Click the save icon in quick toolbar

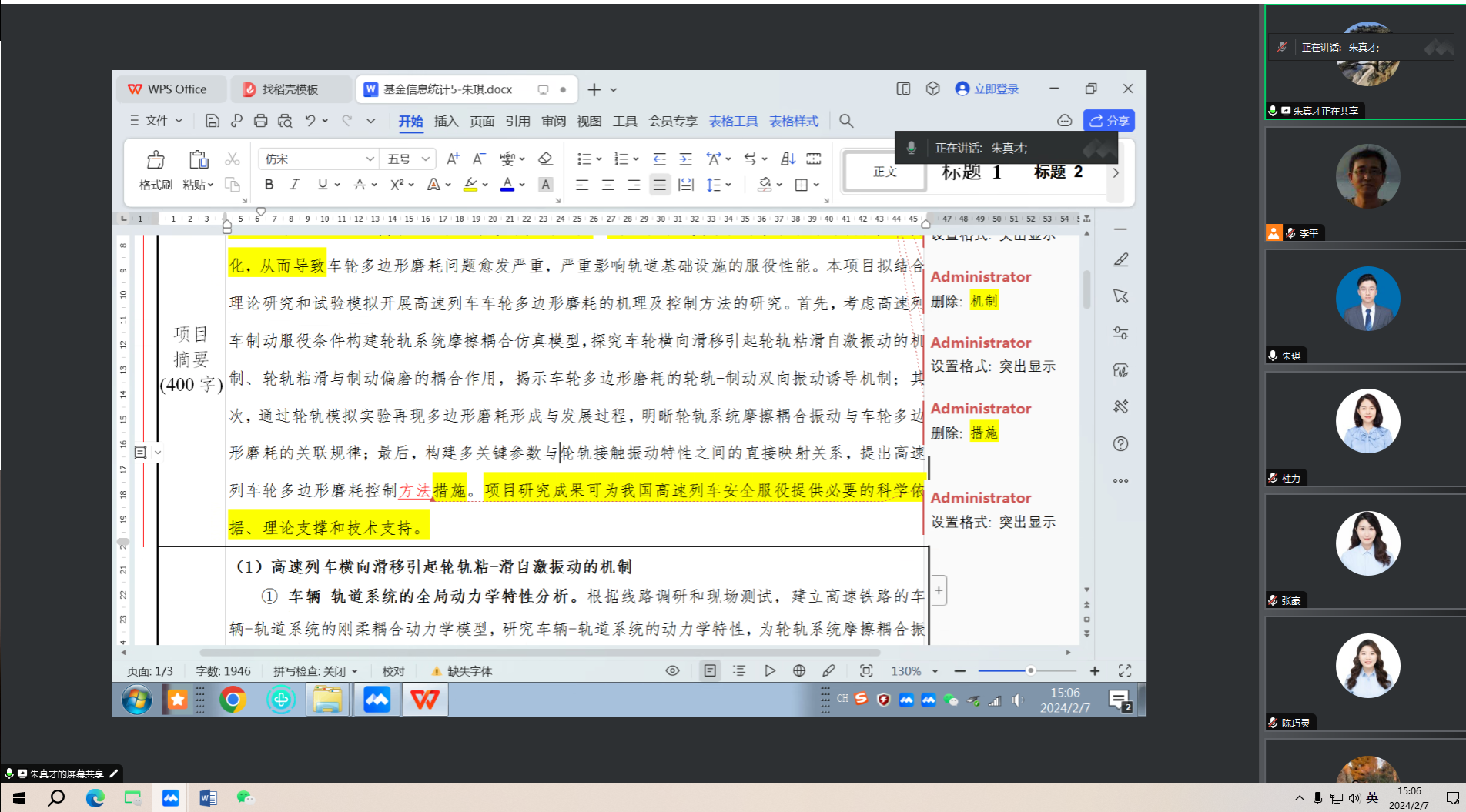tap(213, 121)
